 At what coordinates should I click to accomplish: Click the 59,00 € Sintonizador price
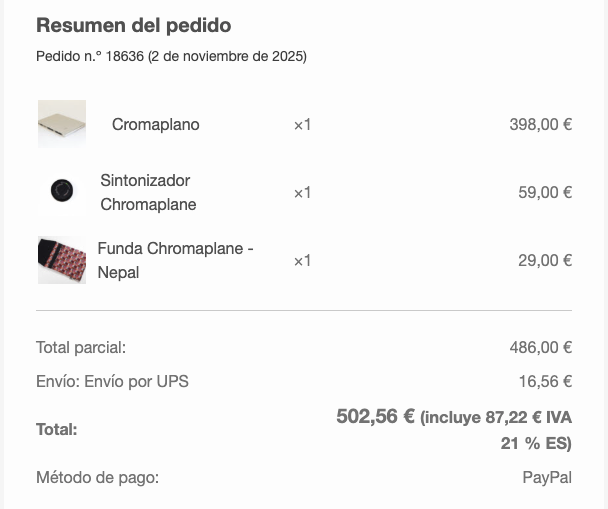click(545, 193)
